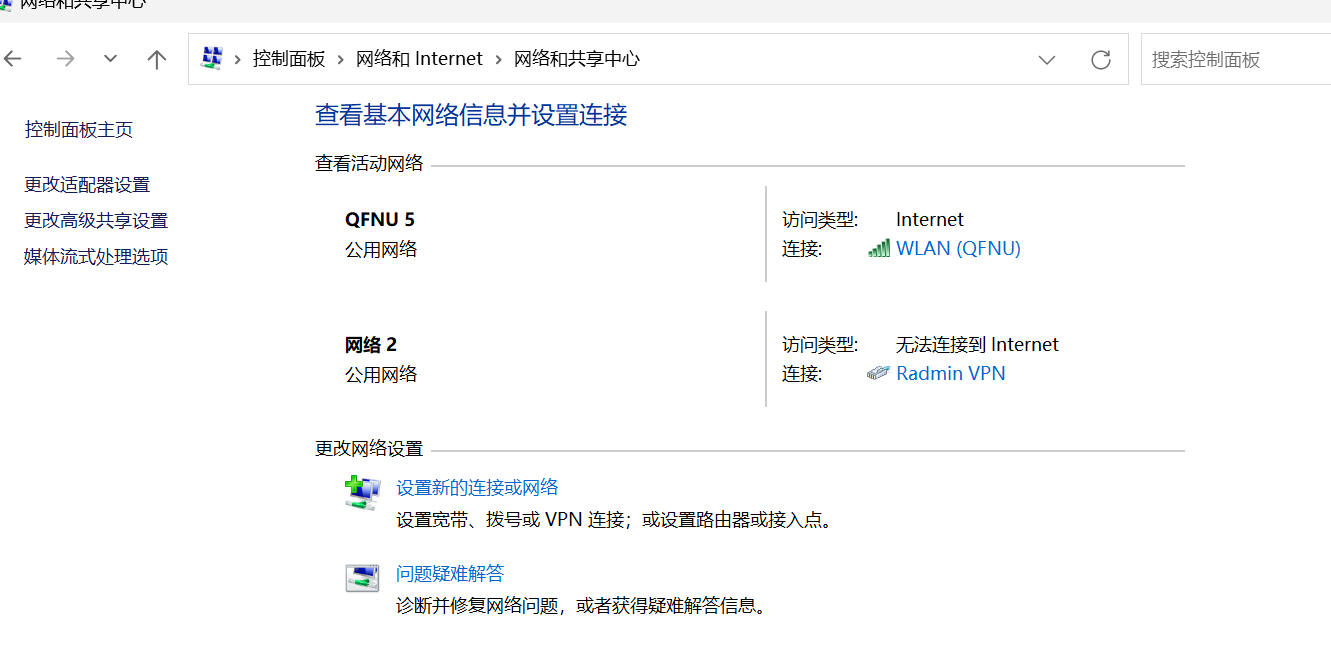Screen dimensions: 1331x657
Task: Go up one level with the Up arrow
Action: click(x=157, y=59)
